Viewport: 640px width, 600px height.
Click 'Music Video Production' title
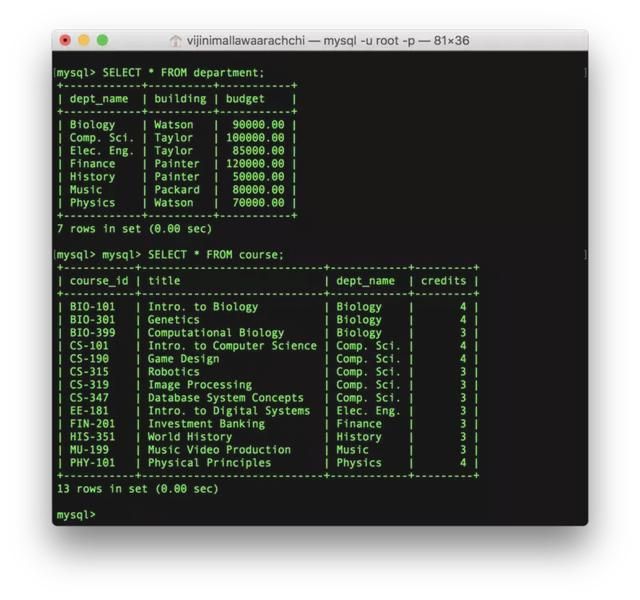click(x=219, y=450)
